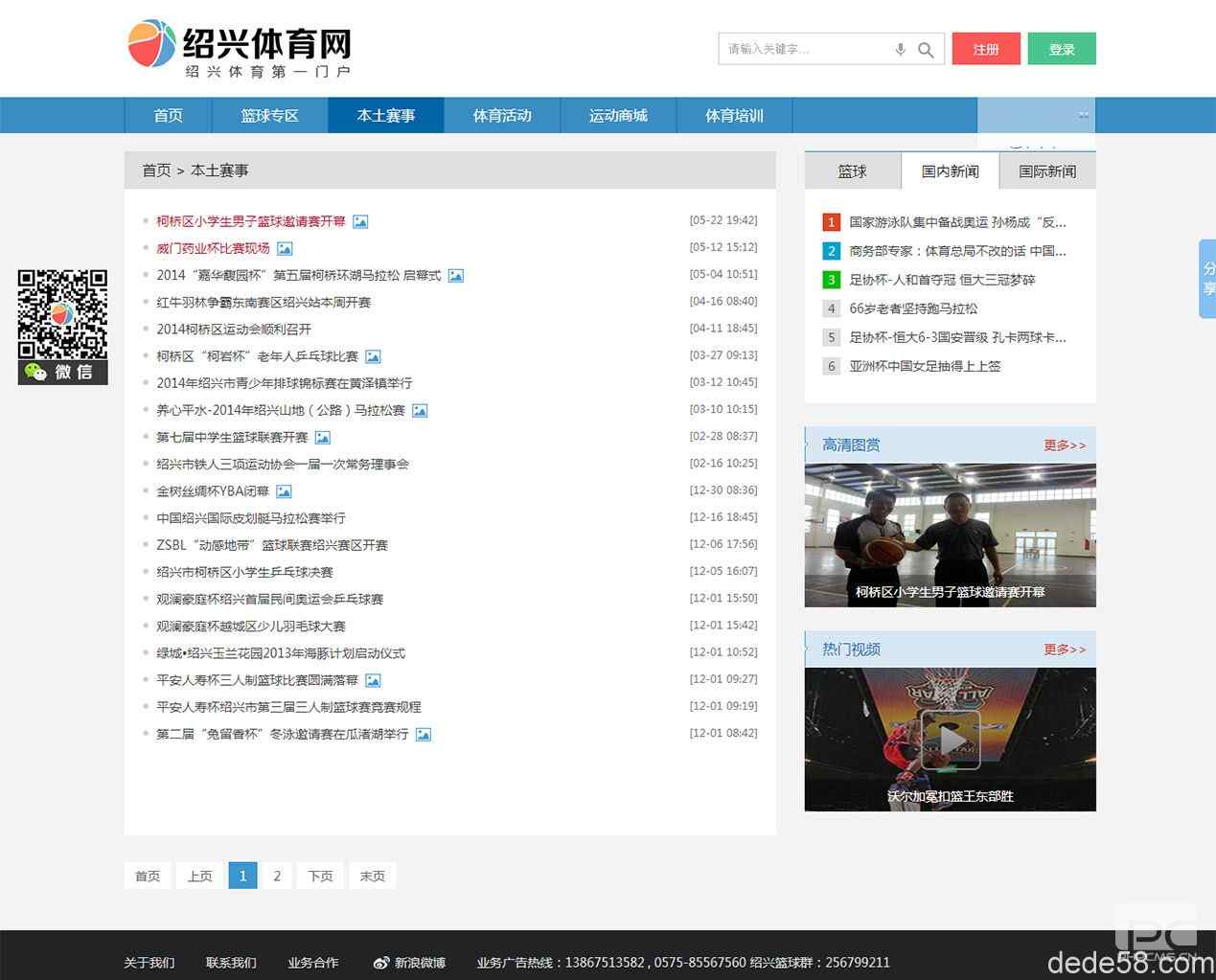Click the keyword search input field

(x=805, y=50)
